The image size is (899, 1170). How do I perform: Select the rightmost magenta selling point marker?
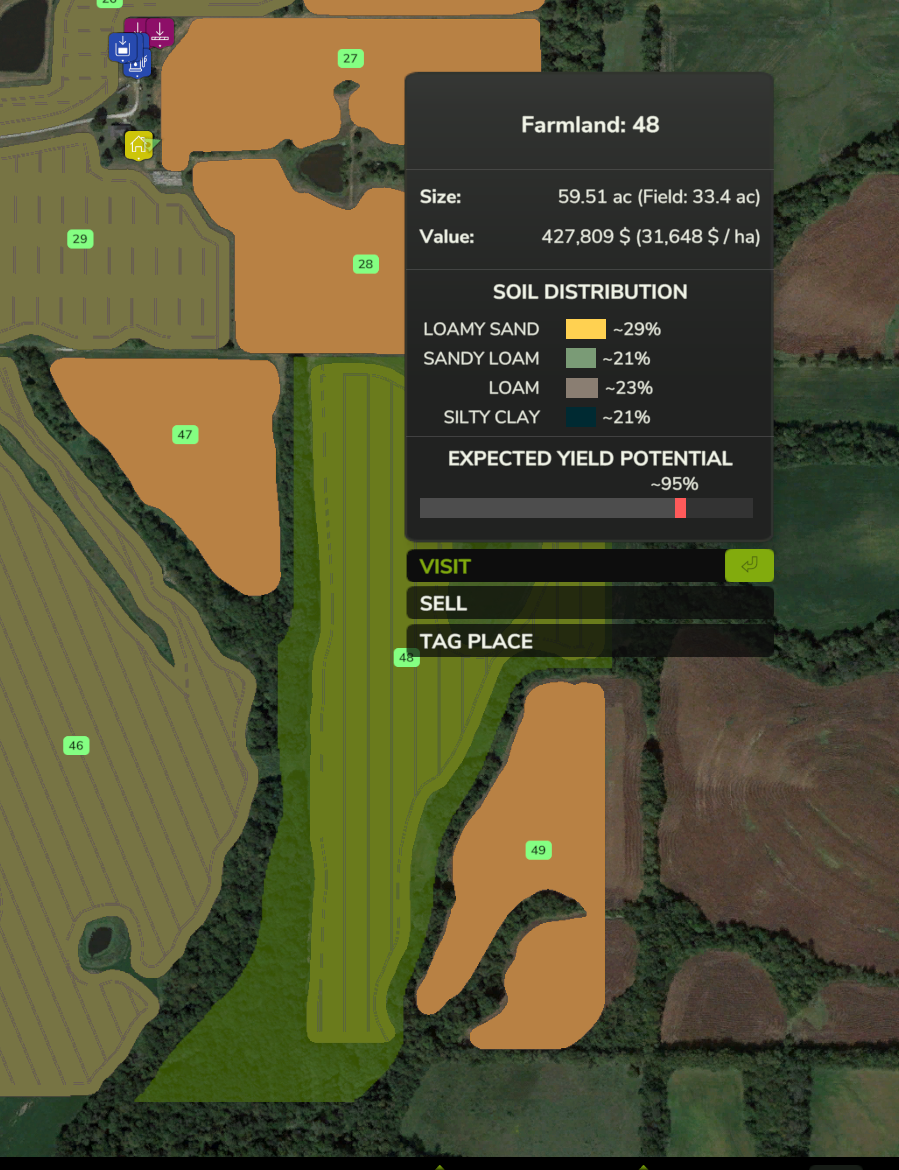160,30
